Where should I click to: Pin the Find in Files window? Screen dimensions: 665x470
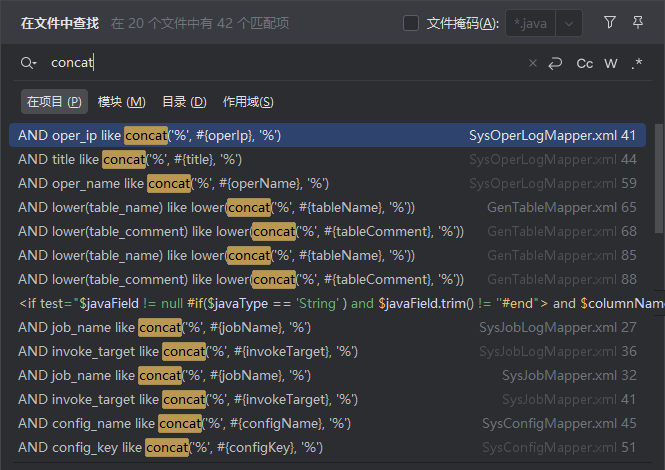click(x=638, y=22)
